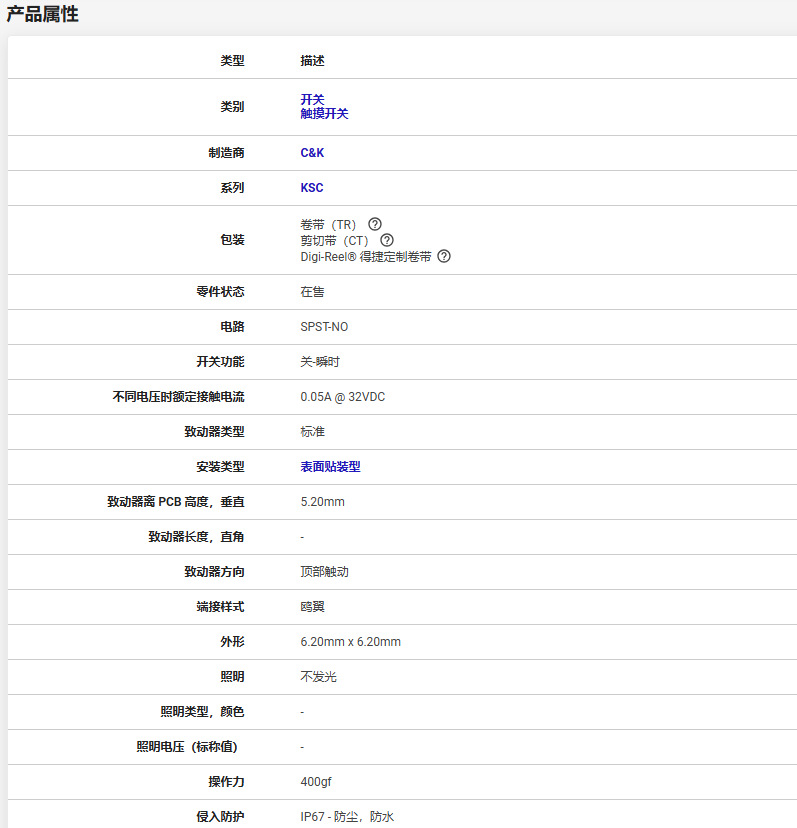Select the 零件状态 row label
Image resolution: width=797 pixels, height=828 pixels.
coord(220,291)
